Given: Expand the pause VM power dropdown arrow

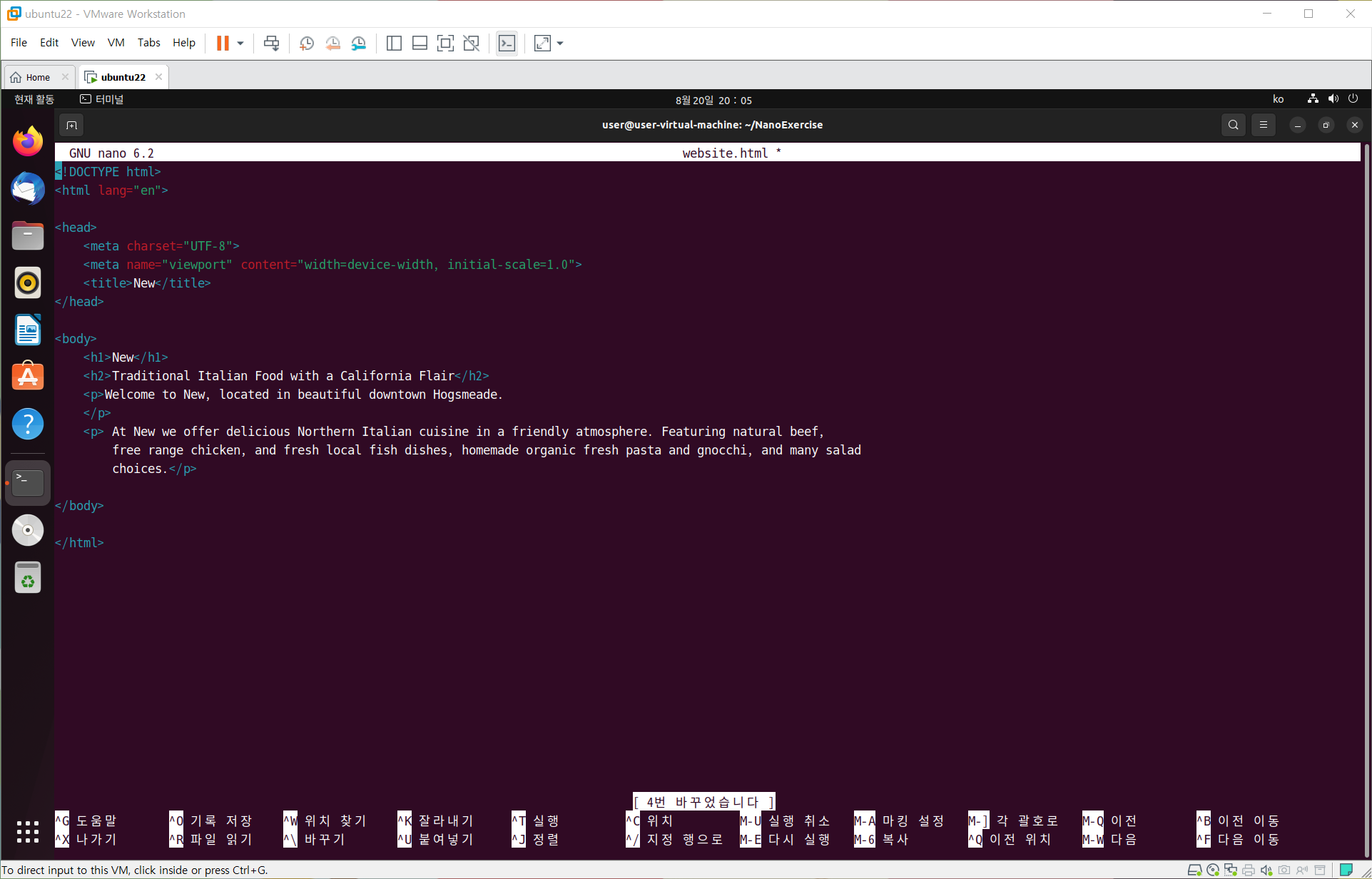Looking at the screenshot, I should point(240,44).
